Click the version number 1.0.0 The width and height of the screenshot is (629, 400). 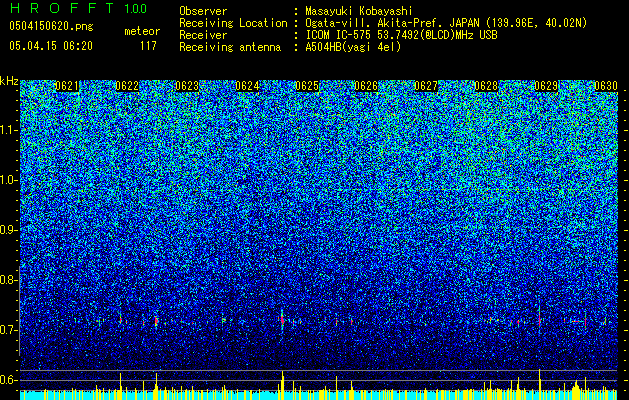click(136, 8)
